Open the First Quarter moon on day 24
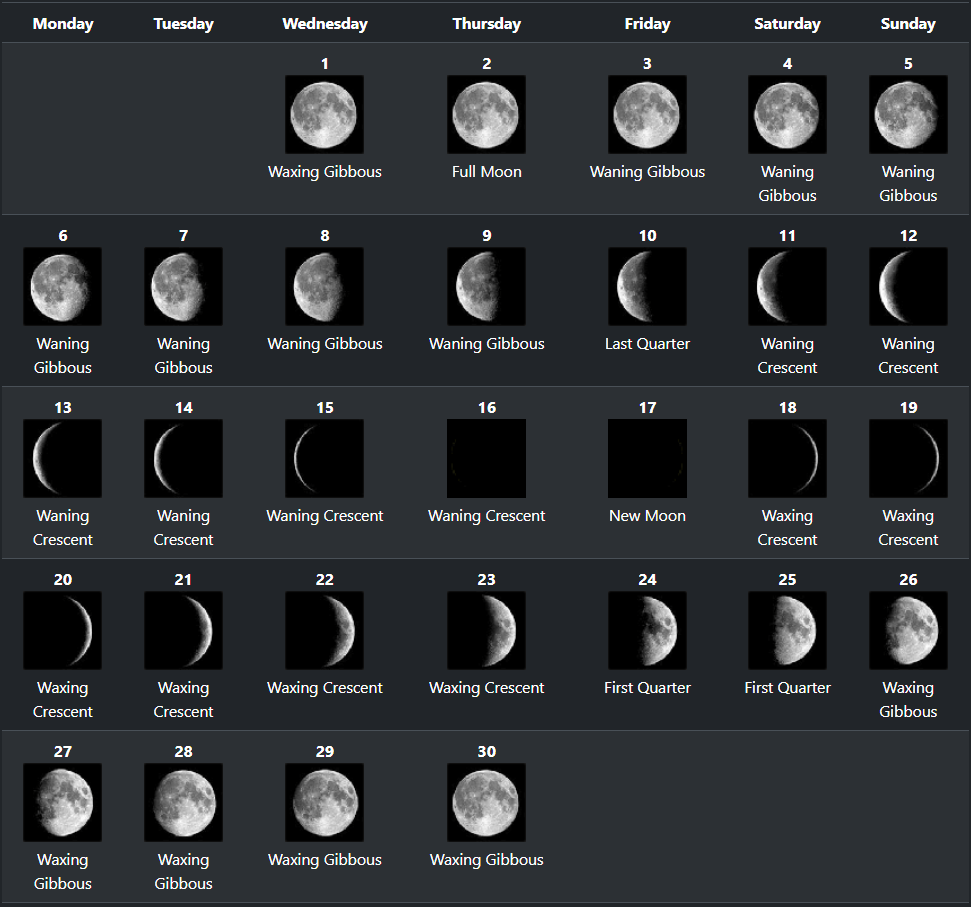The width and height of the screenshot is (971, 907). pos(647,631)
